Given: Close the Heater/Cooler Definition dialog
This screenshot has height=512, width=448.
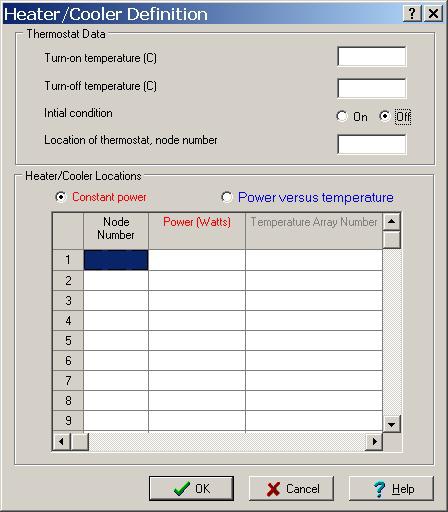Looking at the screenshot, I should pyautogui.click(x=433, y=14).
